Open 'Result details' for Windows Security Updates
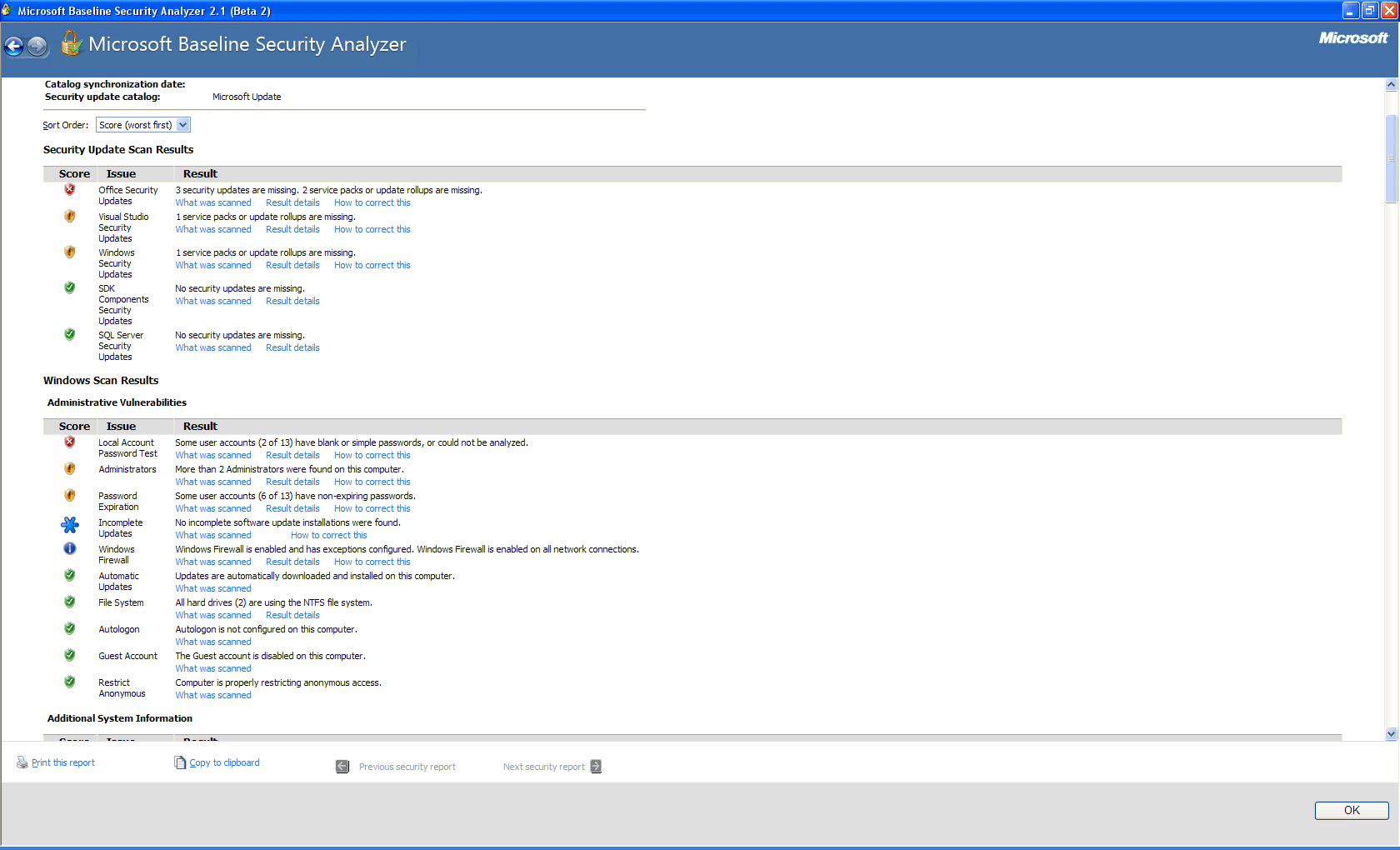1400x850 pixels. tap(292, 265)
